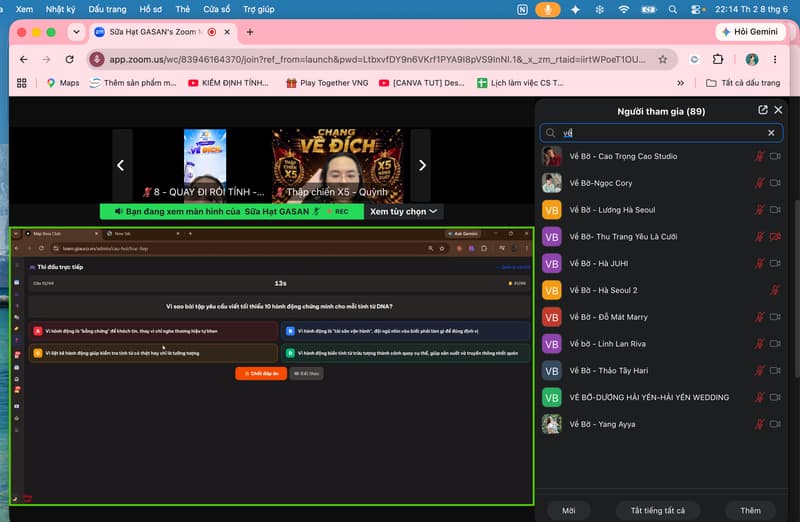Open Control Center icon
800x522 pixels.
pos(697,9)
